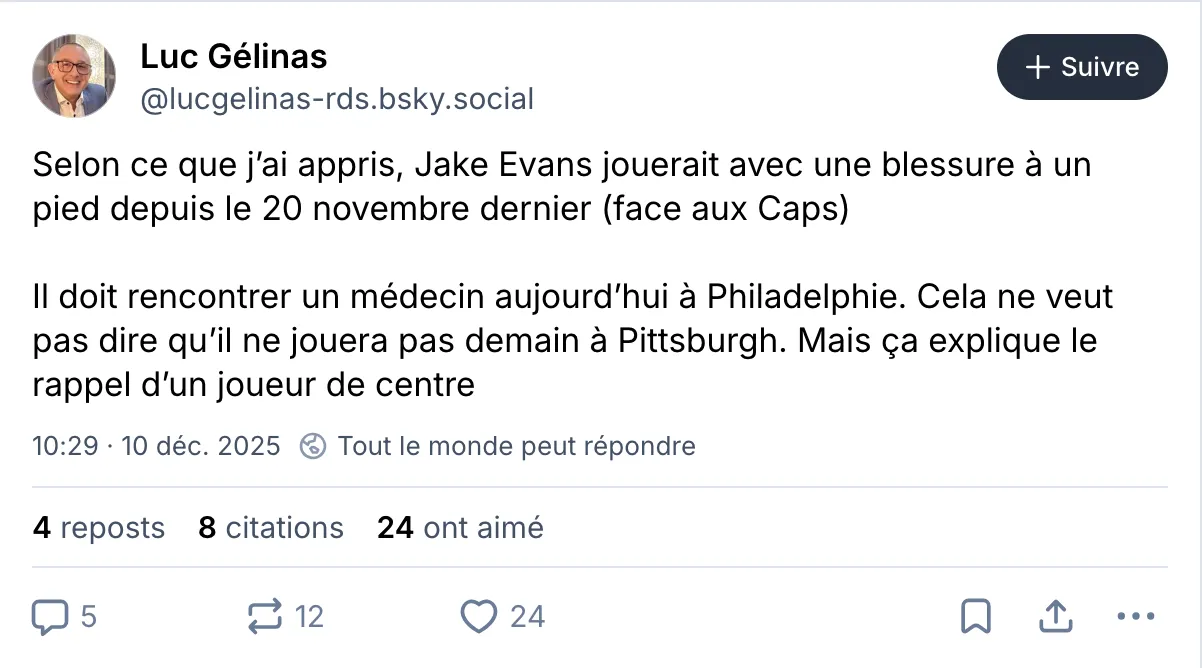Open Luc Gélinas's profile picture
The width and height of the screenshot is (1202, 668).
click(75, 76)
